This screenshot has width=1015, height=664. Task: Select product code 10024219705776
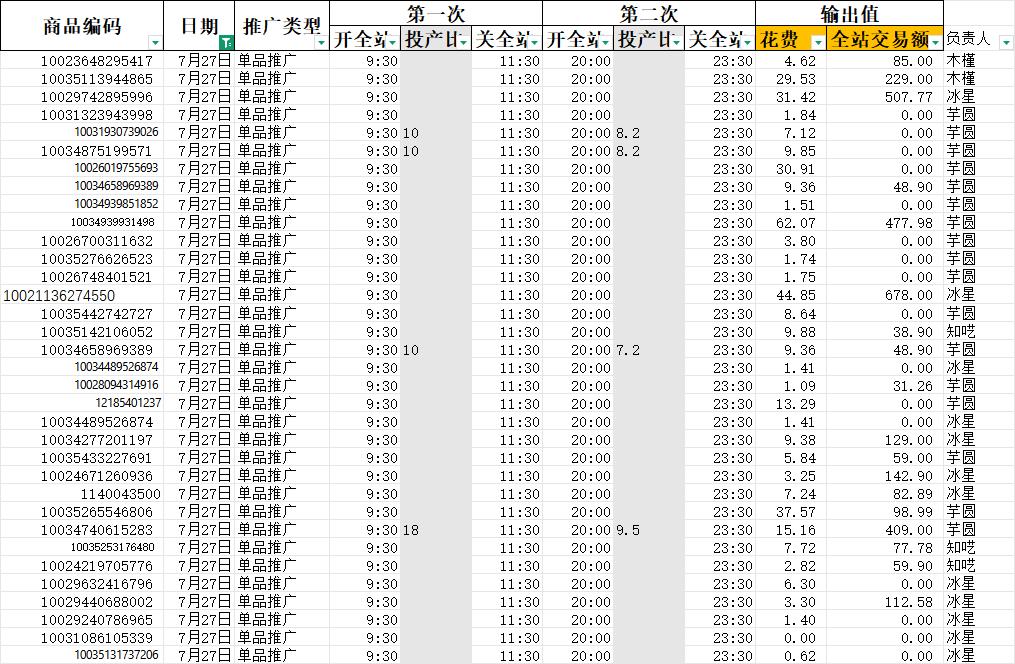(96, 567)
